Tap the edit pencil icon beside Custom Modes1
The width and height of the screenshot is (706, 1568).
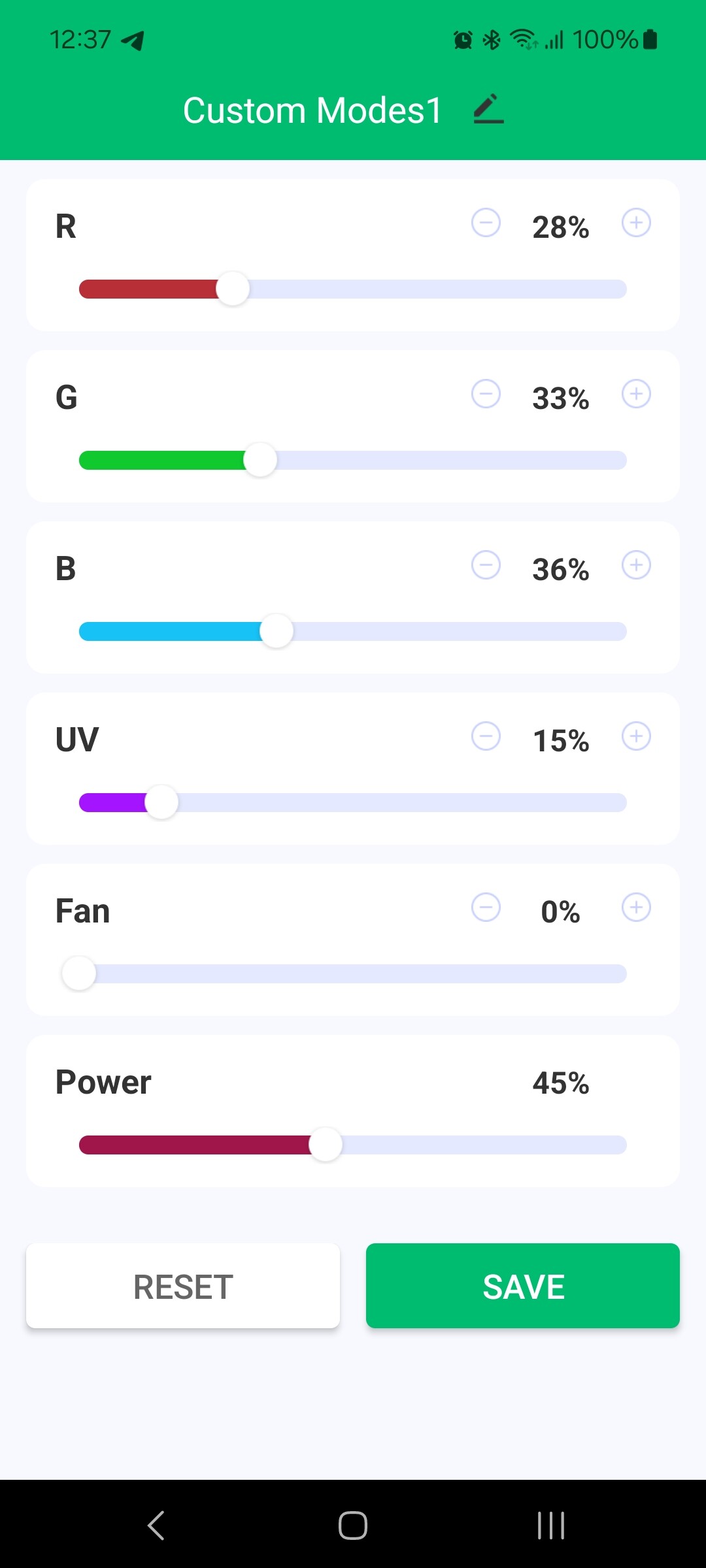488,109
